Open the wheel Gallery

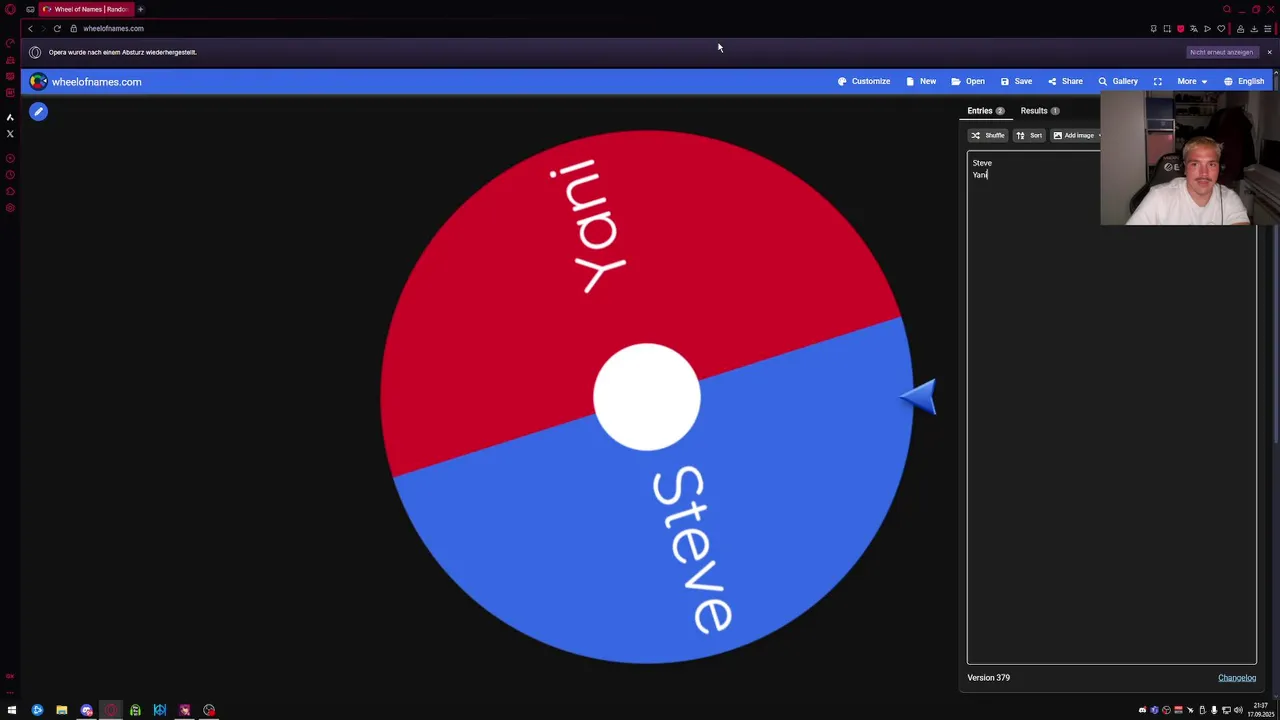tap(1118, 81)
